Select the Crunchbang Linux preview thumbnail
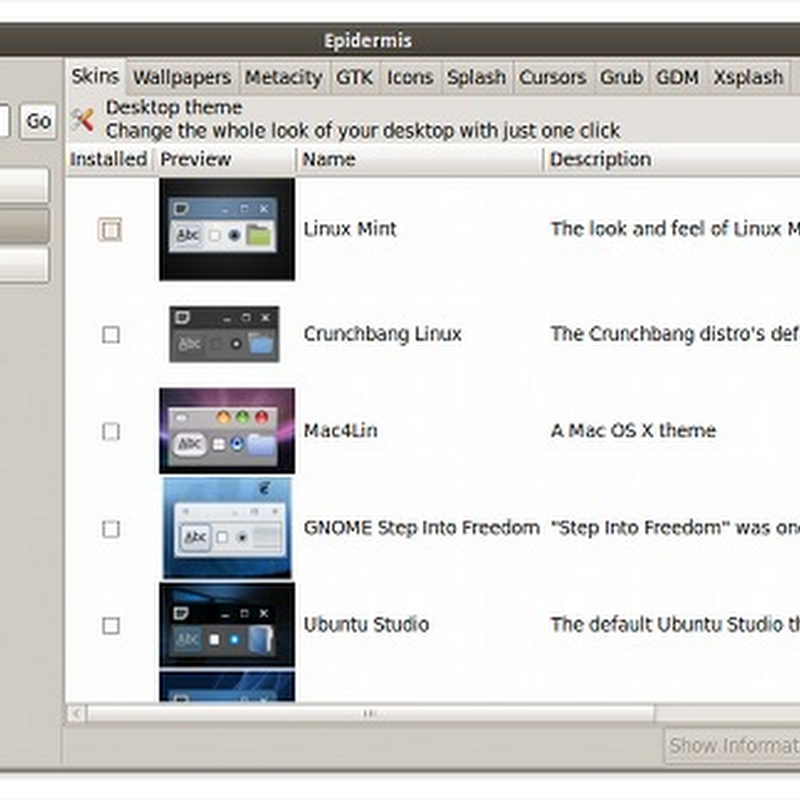Viewport: 800px width, 800px height. pos(224,334)
